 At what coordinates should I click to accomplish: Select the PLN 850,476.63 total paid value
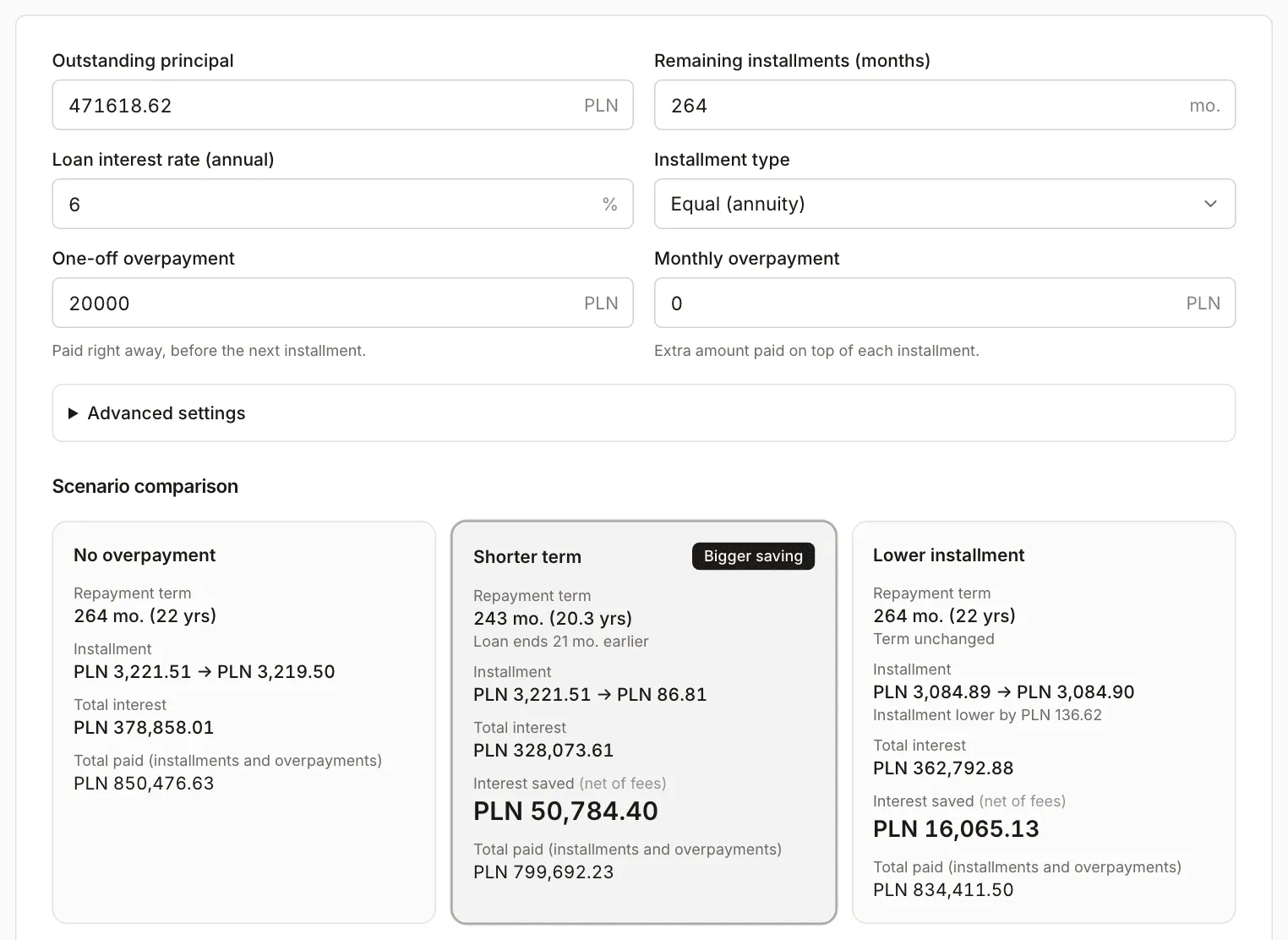click(x=144, y=784)
